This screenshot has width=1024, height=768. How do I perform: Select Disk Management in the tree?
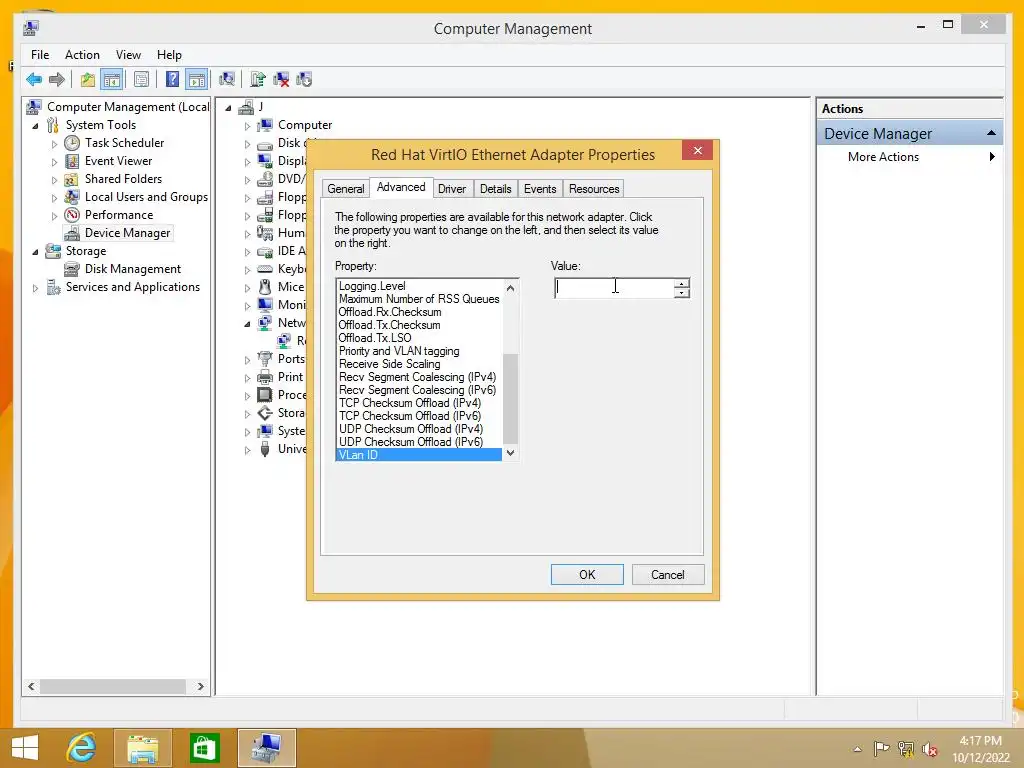pos(133,269)
